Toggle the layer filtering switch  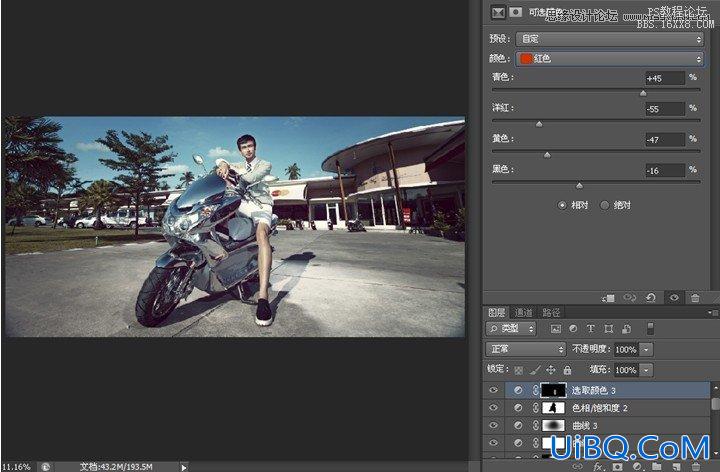click(650, 328)
